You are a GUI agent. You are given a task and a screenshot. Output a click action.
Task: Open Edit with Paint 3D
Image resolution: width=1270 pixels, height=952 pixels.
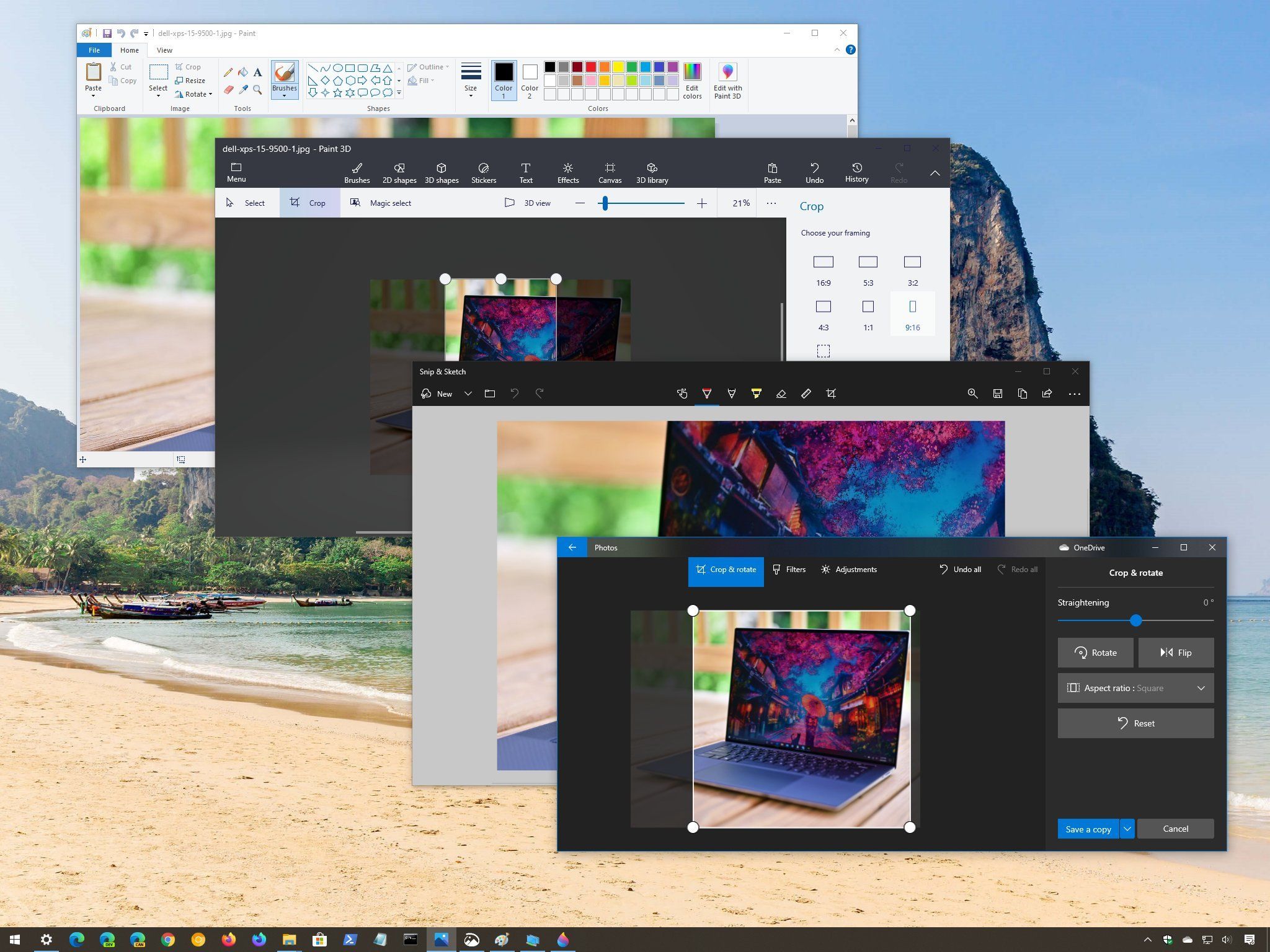point(727,81)
